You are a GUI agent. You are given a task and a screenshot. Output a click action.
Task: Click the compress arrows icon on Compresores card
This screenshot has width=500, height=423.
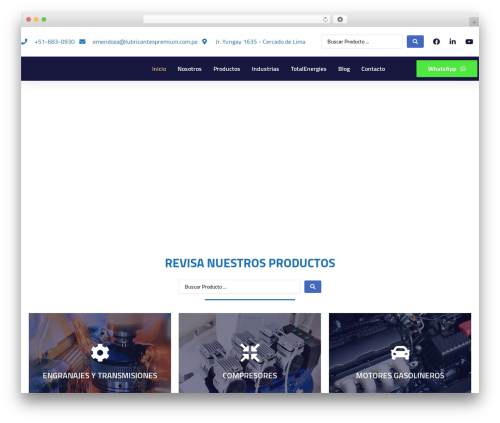click(250, 353)
